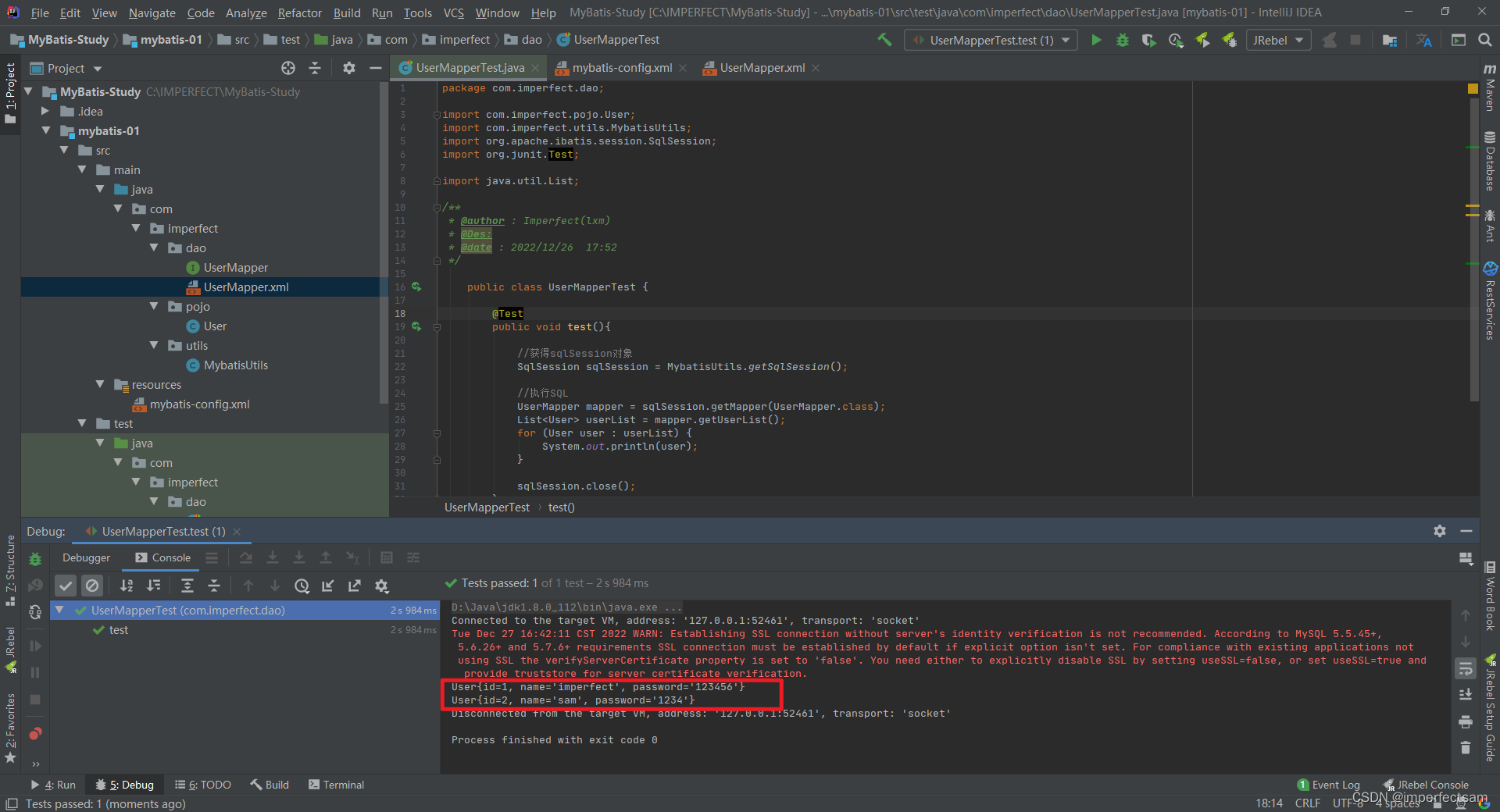Collapse all in the Project panel header
Image resolution: width=1500 pixels, height=812 pixels.
tap(315, 68)
